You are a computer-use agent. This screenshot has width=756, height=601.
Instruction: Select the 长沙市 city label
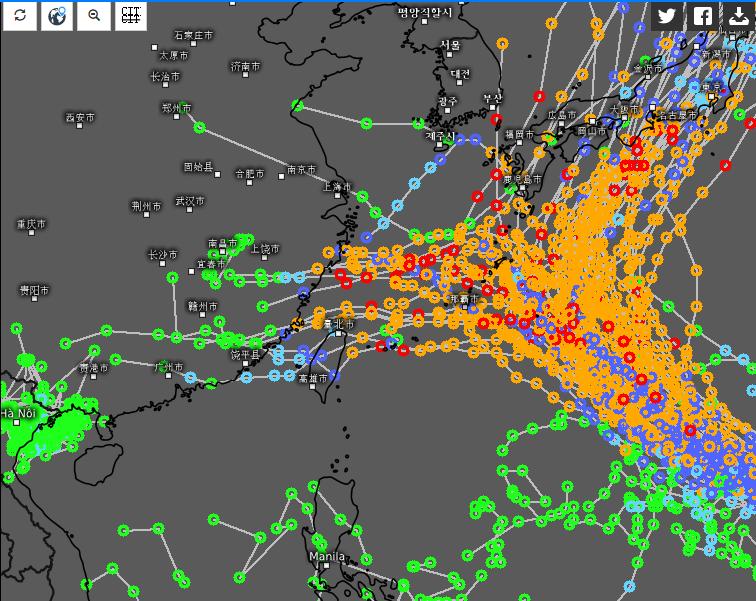163,254
